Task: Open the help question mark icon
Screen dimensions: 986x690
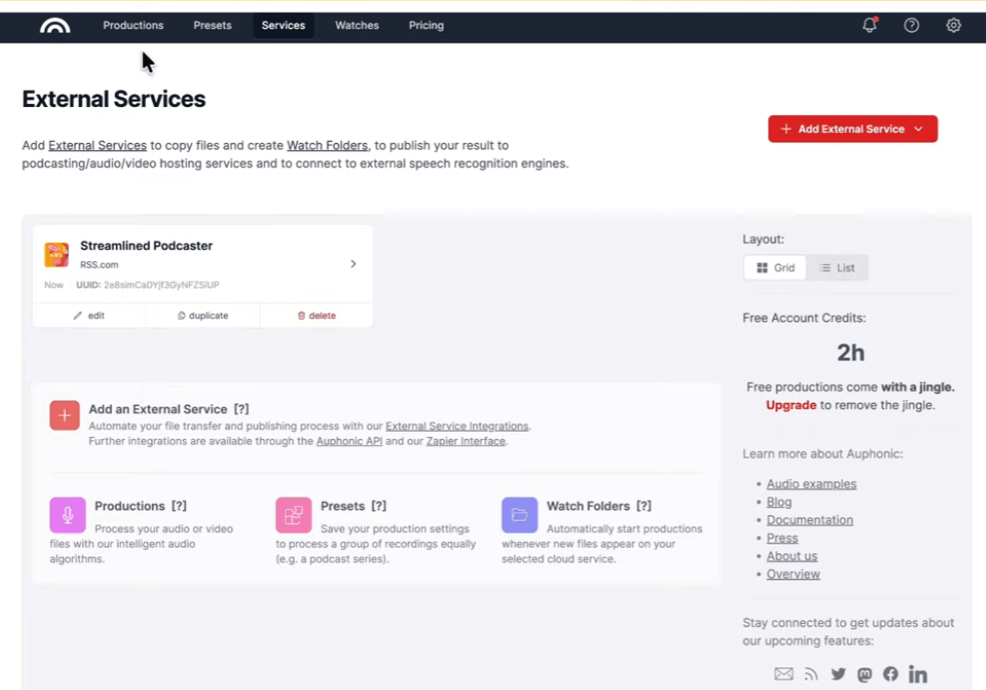Action: pos(911,26)
